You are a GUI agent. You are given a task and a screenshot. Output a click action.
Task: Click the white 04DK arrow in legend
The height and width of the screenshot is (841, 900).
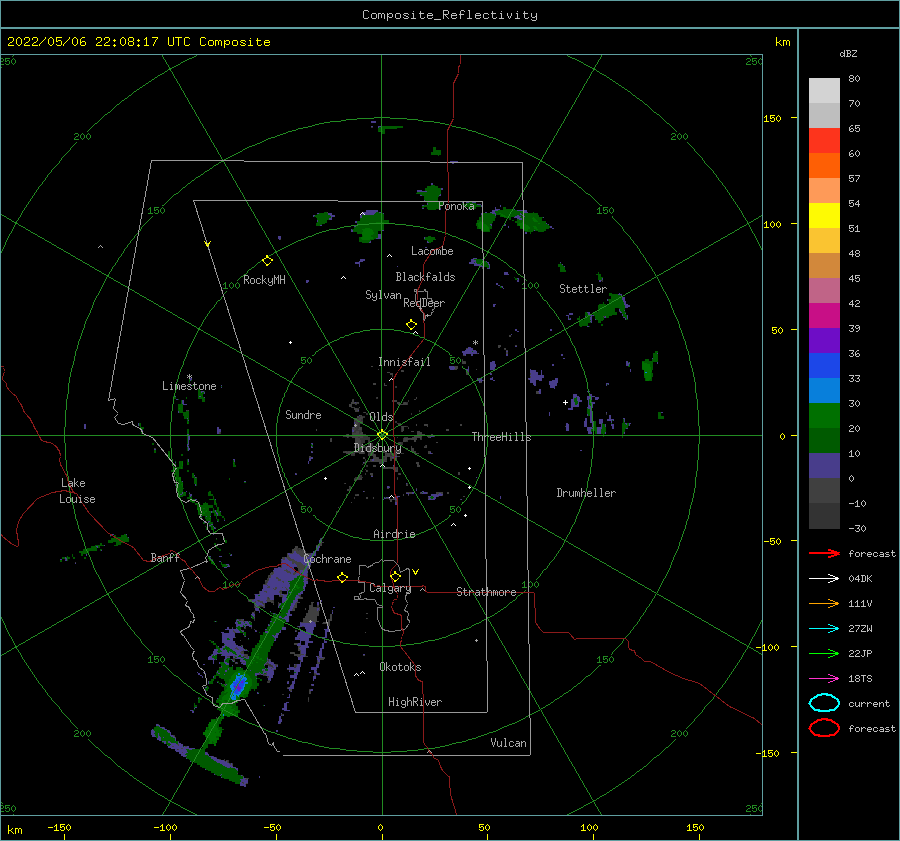tap(824, 579)
